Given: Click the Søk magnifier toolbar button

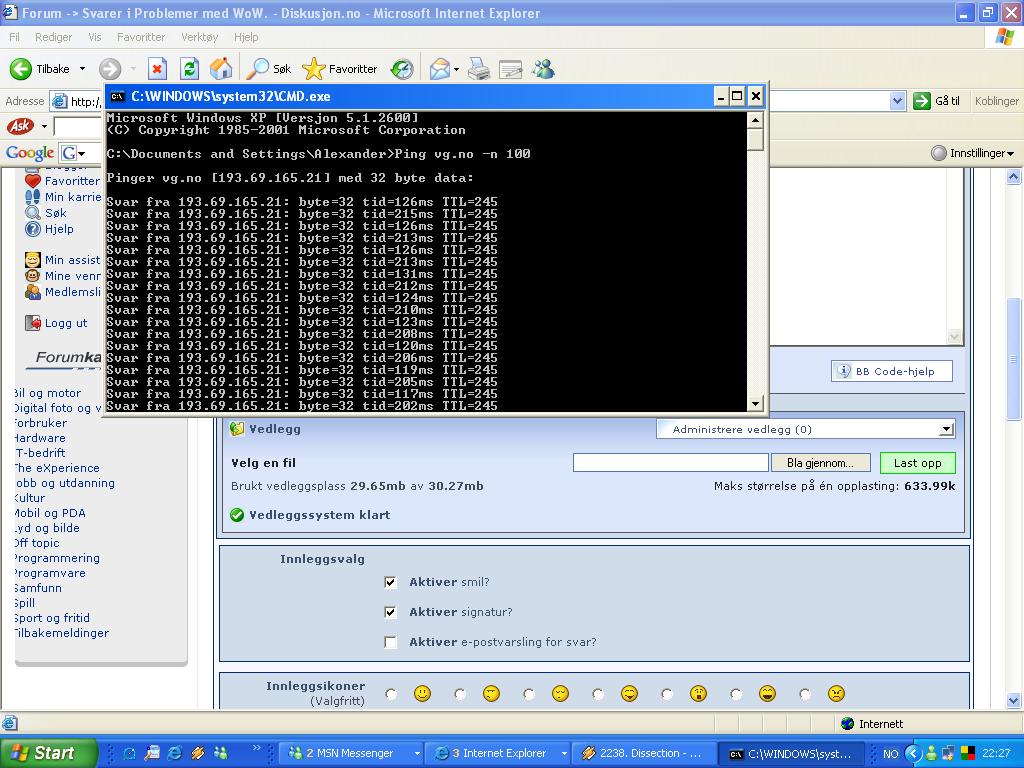Looking at the screenshot, I should 270,69.
